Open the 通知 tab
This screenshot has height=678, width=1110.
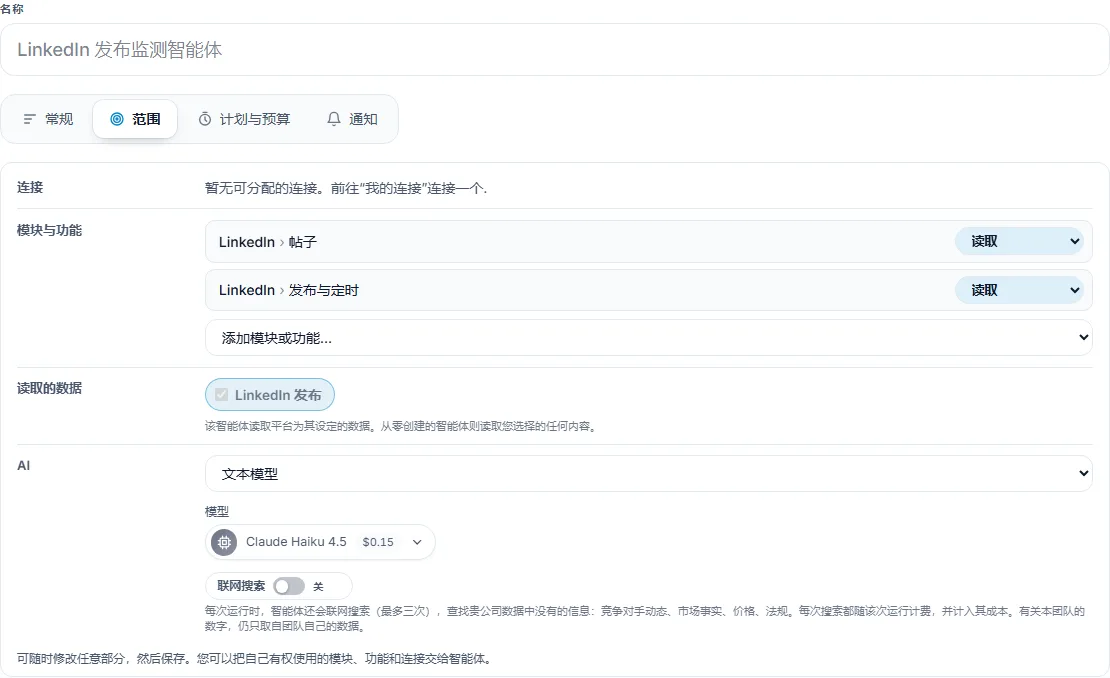352,119
